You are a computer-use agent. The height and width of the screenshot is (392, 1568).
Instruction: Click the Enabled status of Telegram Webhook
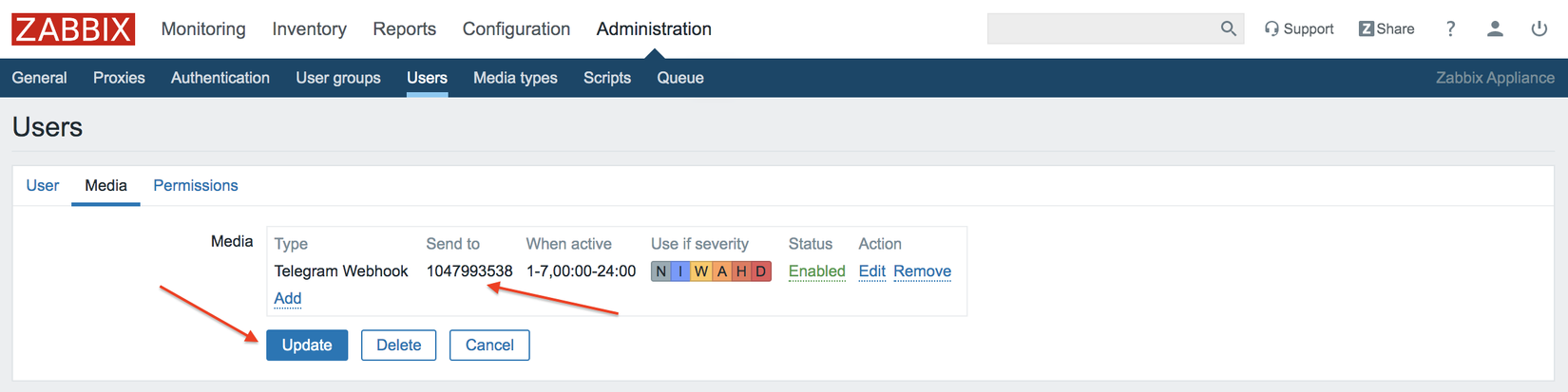pyautogui.click(x=816, y=271)
